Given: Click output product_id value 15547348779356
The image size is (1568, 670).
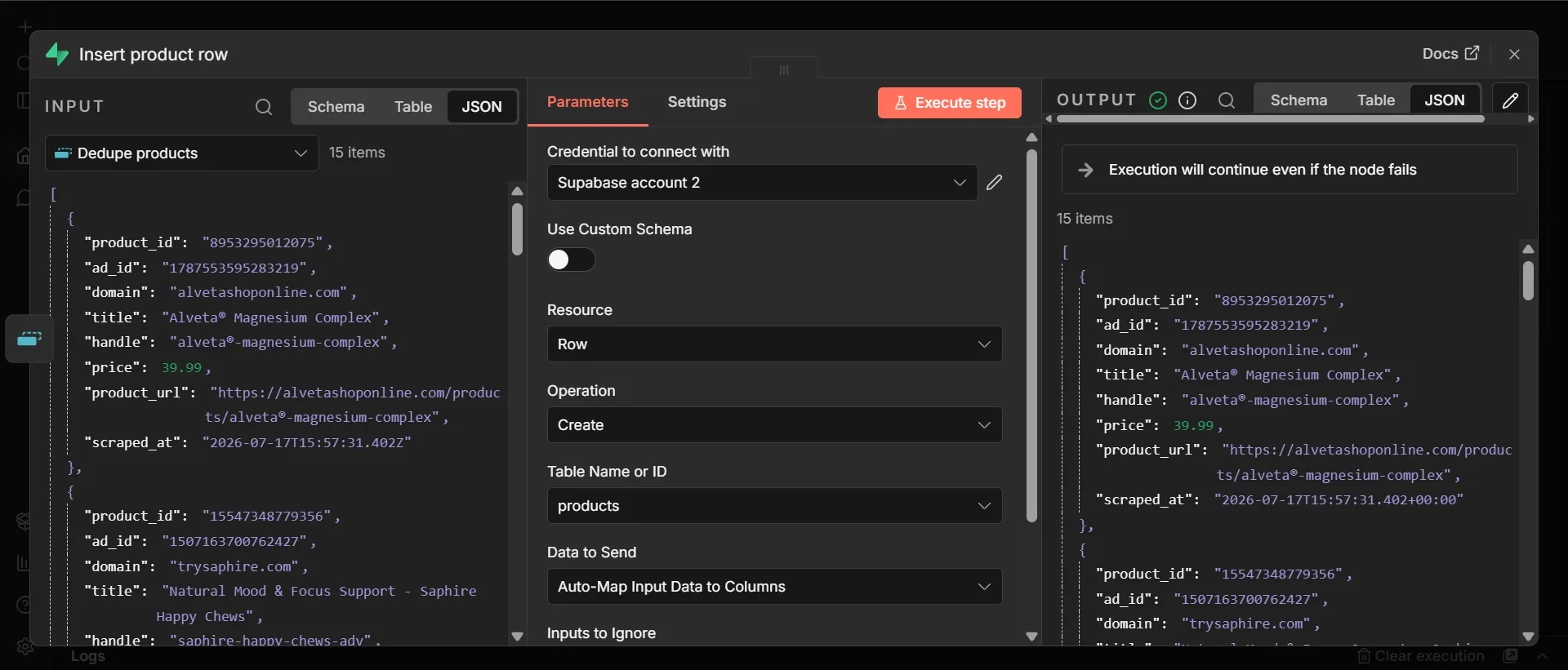Looking at the screenshot, I should click(x=1278, y=574).
